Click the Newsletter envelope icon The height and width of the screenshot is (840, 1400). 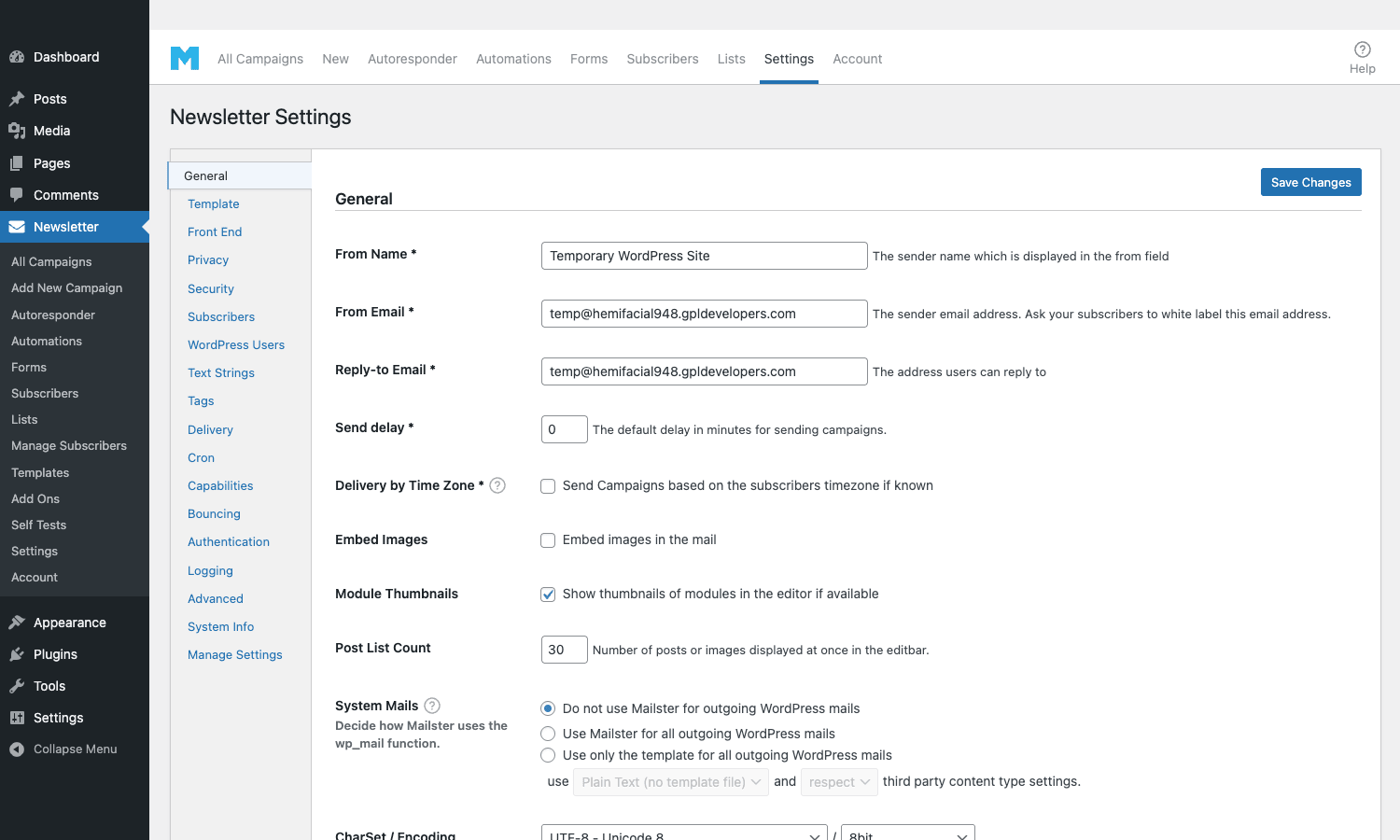point(17,227)
